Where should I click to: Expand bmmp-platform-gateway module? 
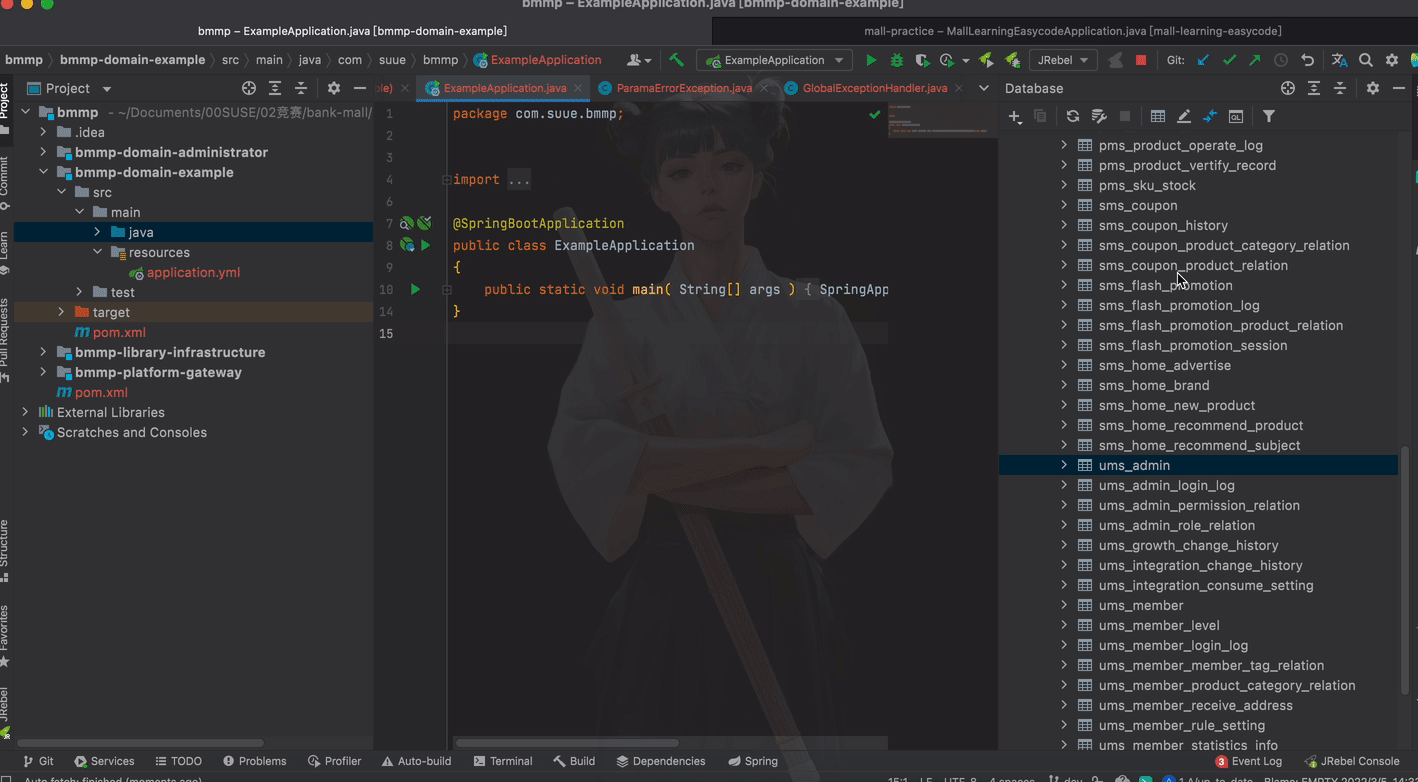[43, 372]
